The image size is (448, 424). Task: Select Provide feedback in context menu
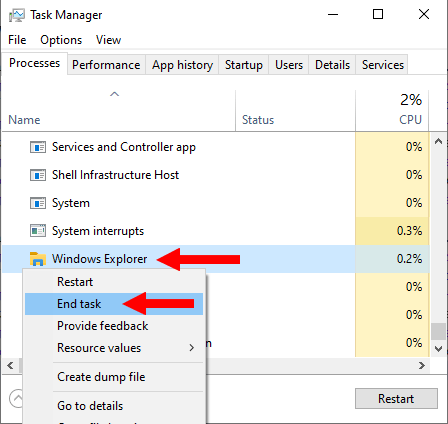tap(114, 326)
